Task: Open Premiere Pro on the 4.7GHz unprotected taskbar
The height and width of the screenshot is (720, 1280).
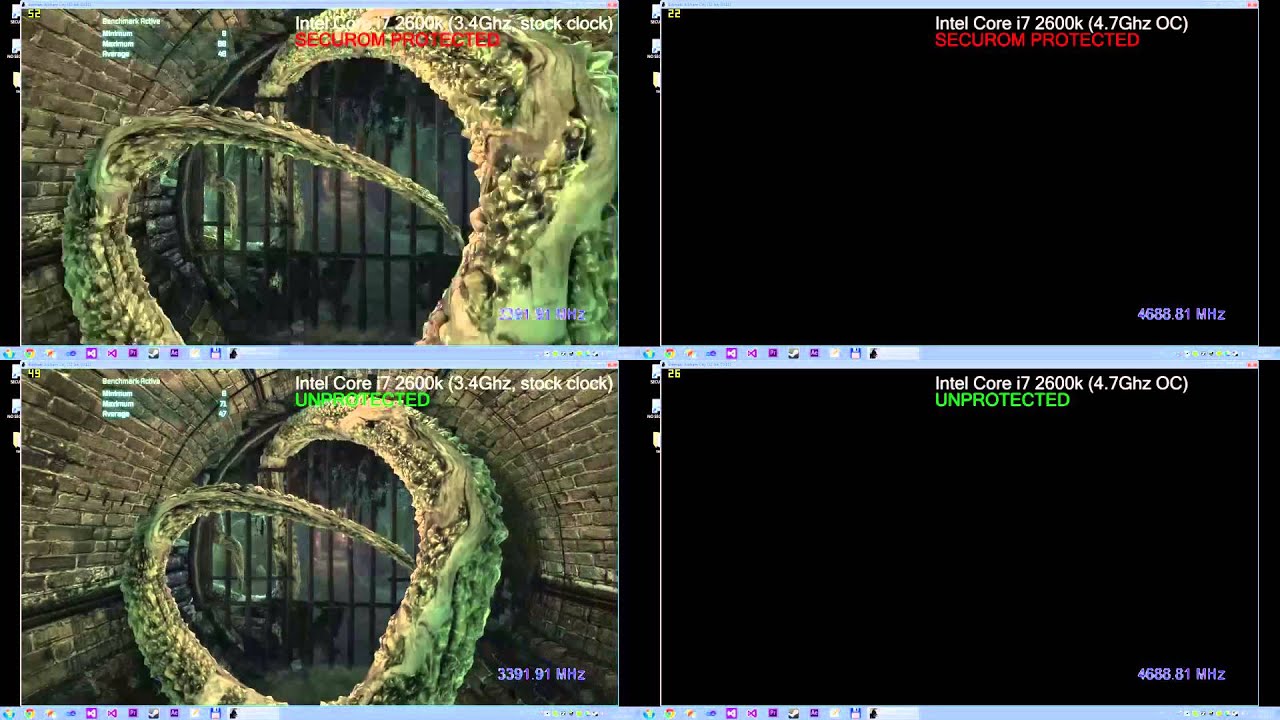Action: pos(773,714)
